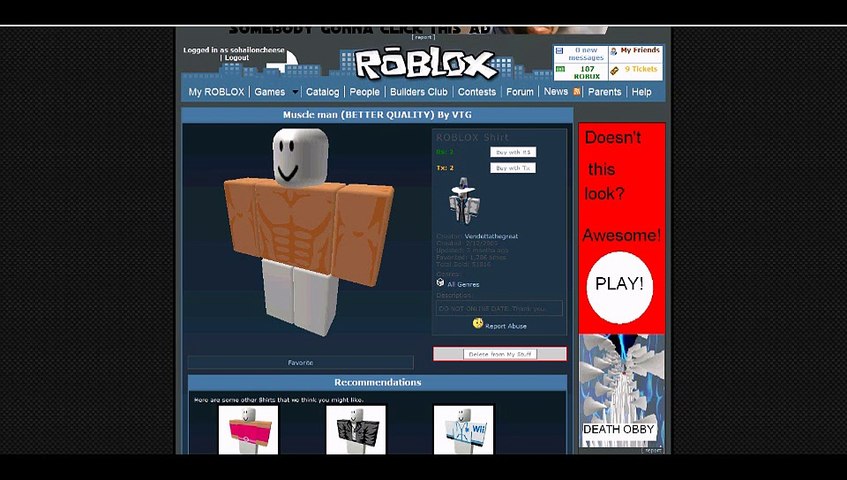The image size is (847, 480).
Task: Open the pink shirt recommendation
Action: coord(248,430)
